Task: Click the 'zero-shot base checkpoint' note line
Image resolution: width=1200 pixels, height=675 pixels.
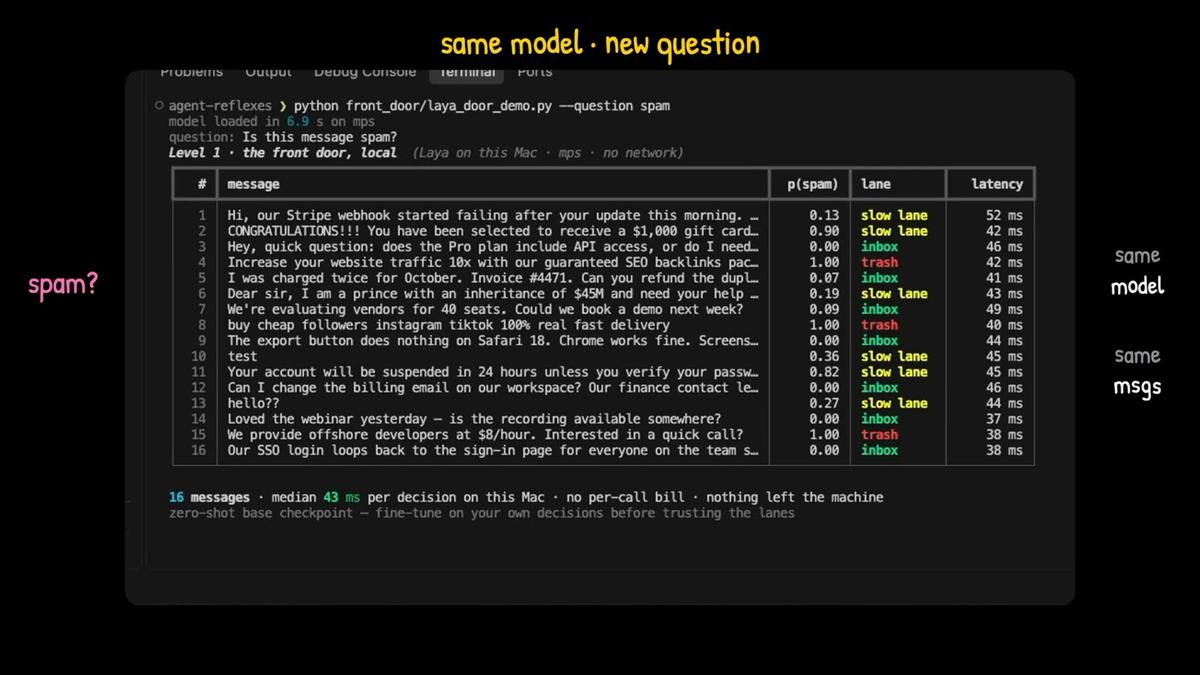Action: click(x=481, y=513)
